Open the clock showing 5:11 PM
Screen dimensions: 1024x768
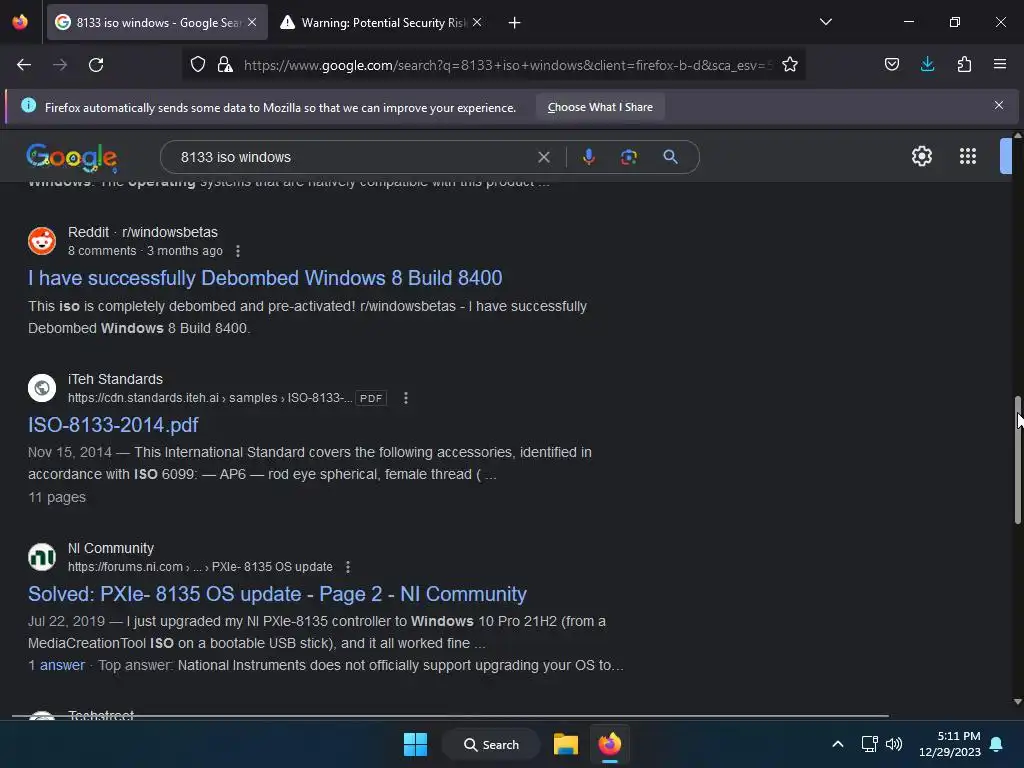pyautogui.click(x=950, y=744)
